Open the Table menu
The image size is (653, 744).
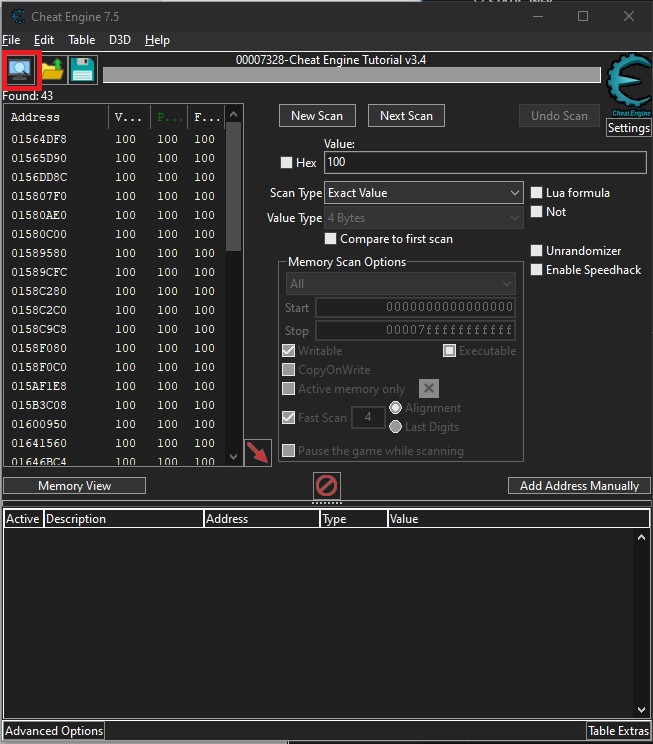[x=82, y=40]
